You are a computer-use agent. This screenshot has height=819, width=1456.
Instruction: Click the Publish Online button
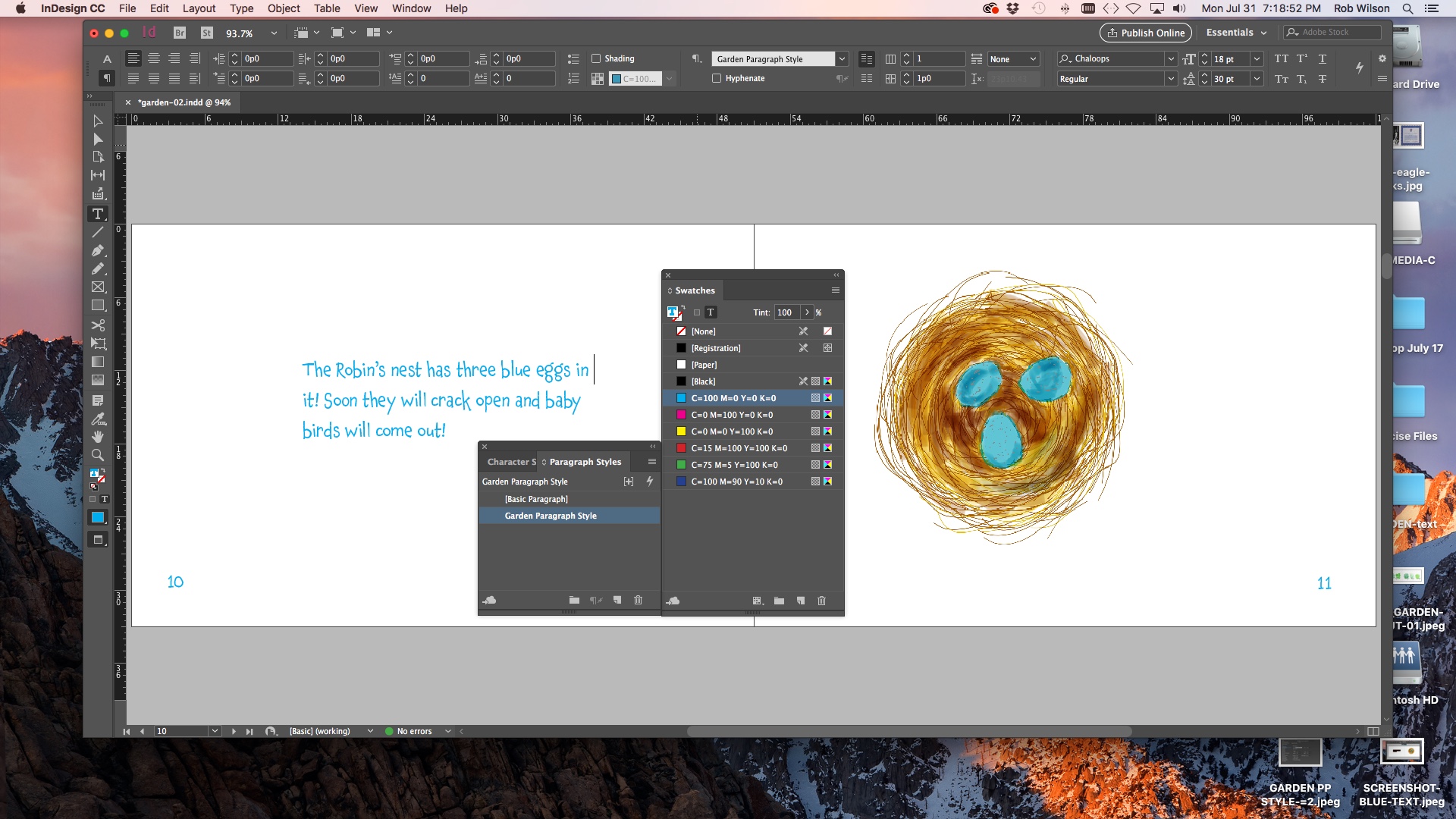1144,33
